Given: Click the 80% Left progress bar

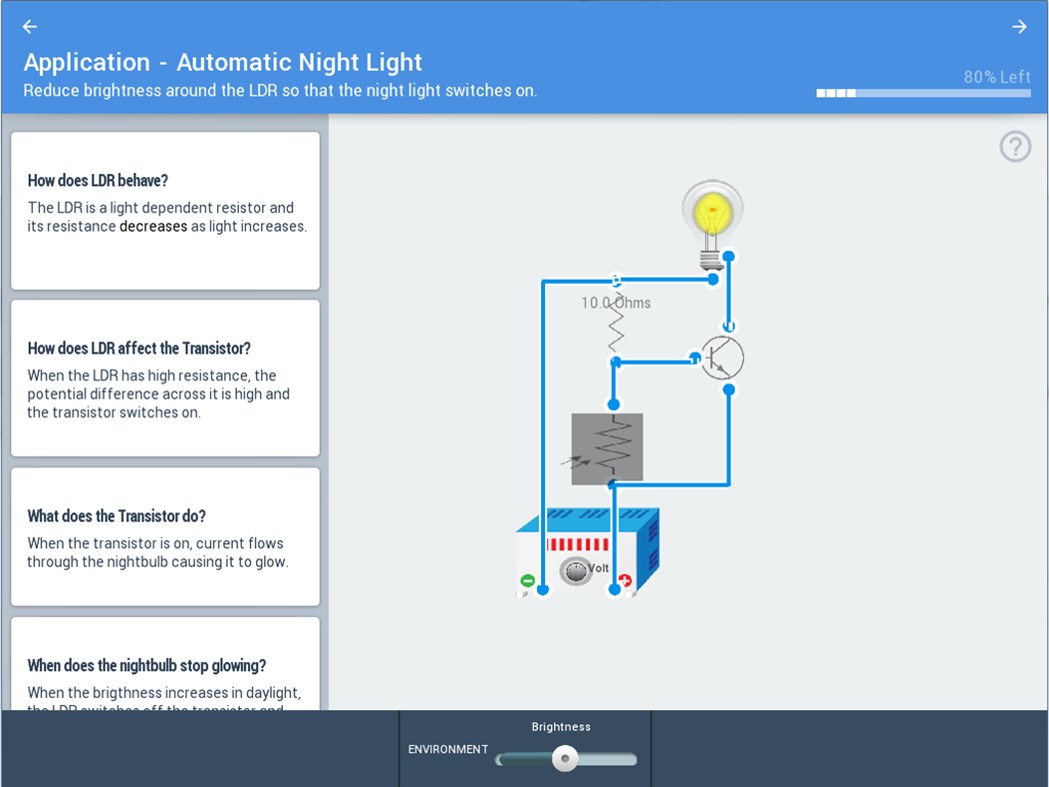Looking at the screenshot, I should (x=922, y=92).
